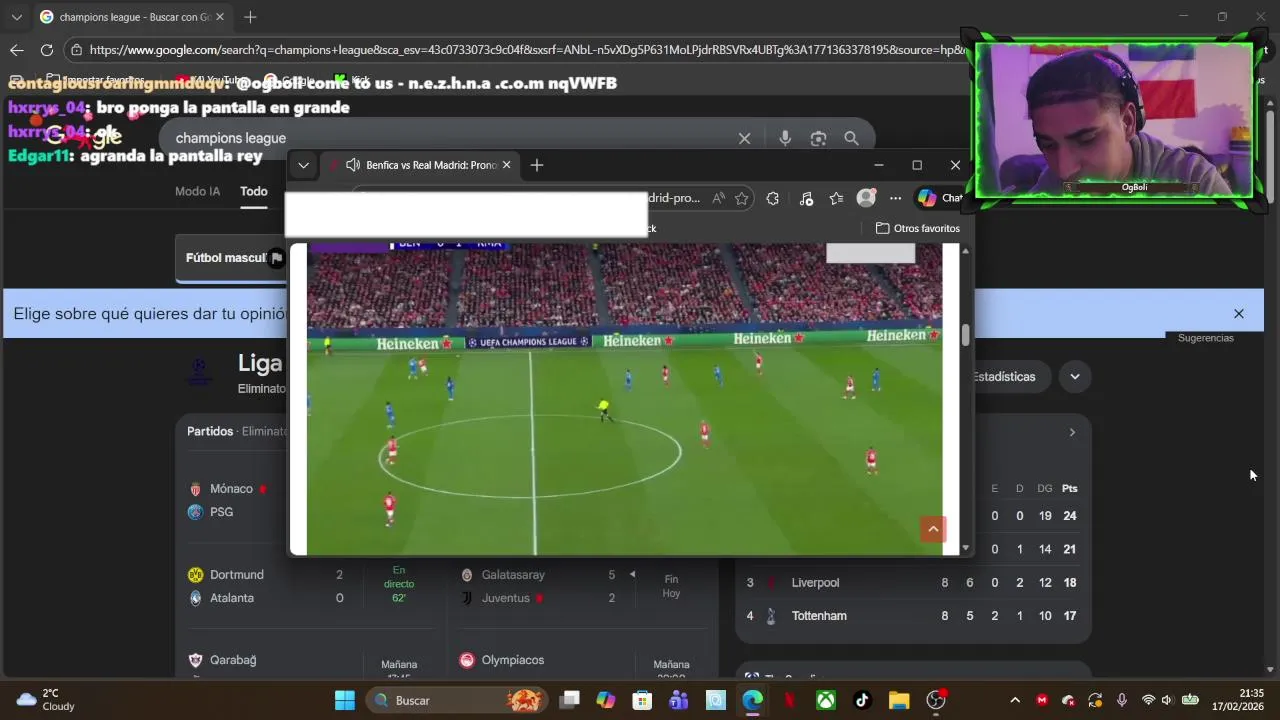Viewport: 1280px width, 720px height.
Task: Click Tottenham in the standings table
Action: click(819, 616)
